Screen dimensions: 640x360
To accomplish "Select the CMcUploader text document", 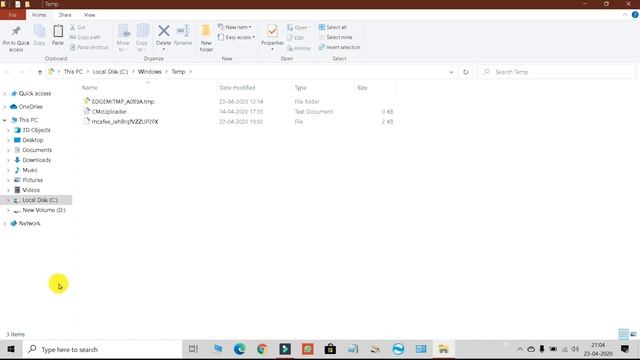I will coord(109,111).
